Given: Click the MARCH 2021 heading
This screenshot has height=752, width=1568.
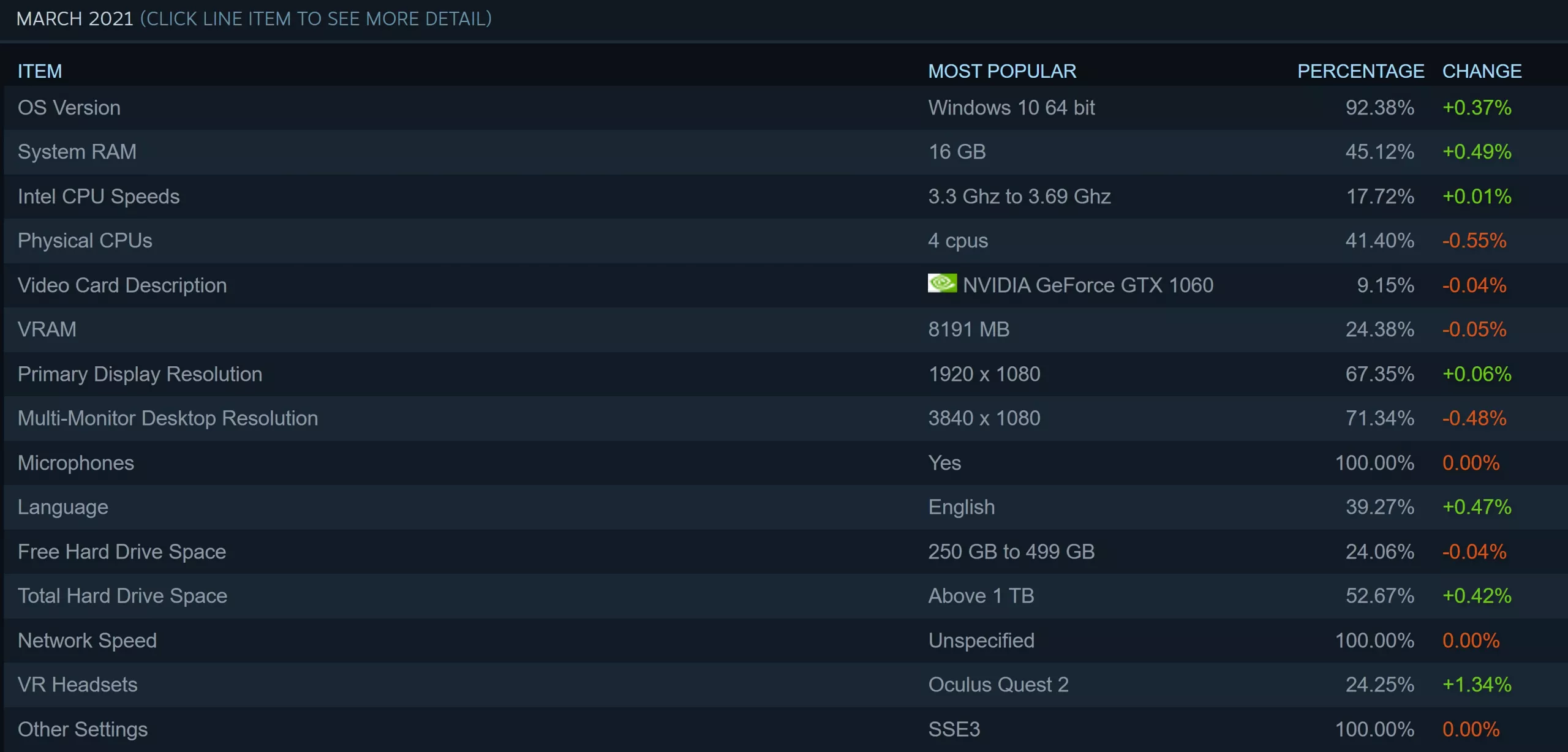Looking at the screenshot, I should point(75,19).
